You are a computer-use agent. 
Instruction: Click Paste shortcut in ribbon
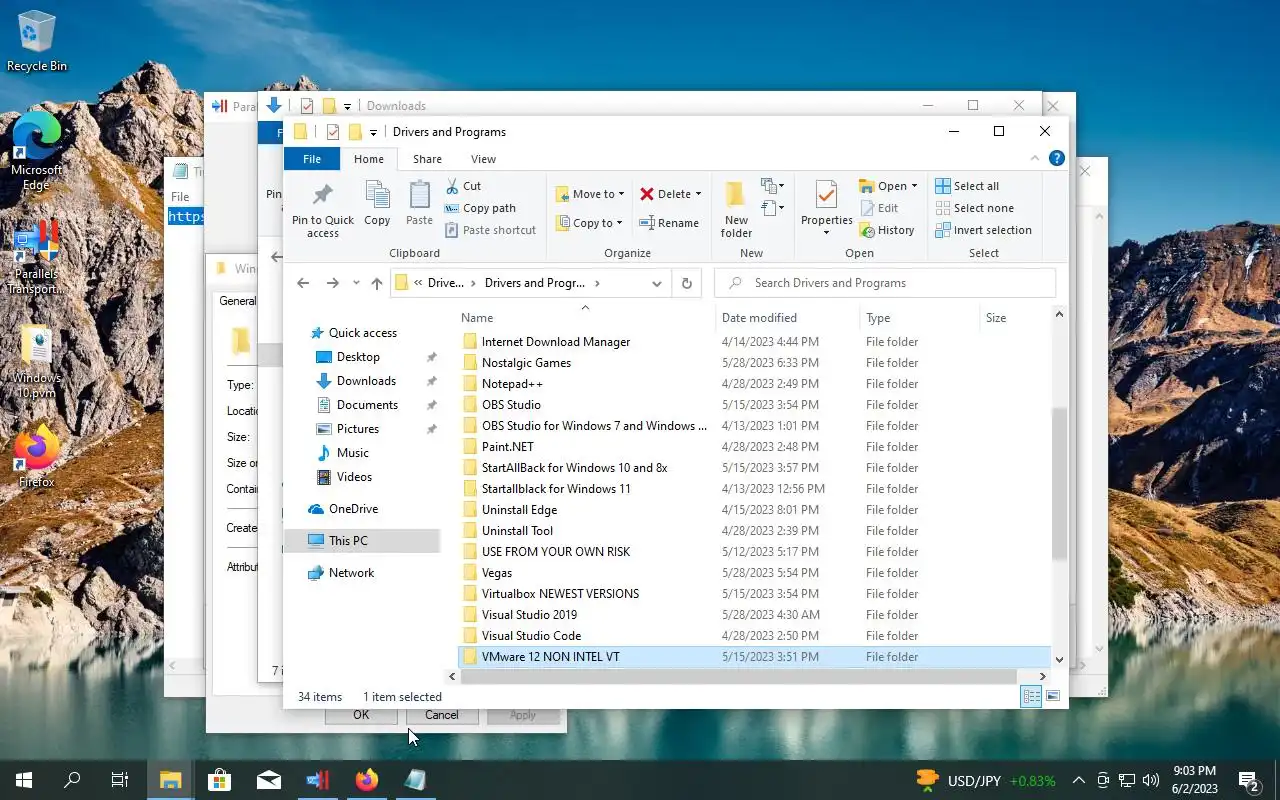click(x=490, y=230)
